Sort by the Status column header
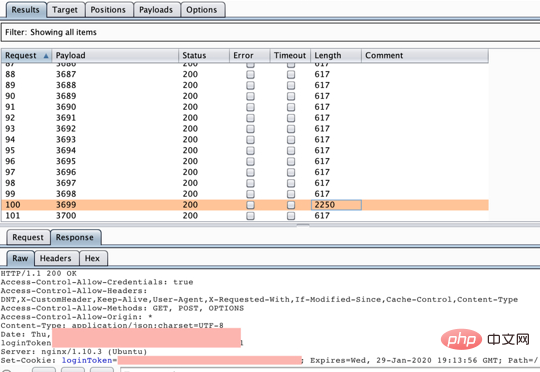Viewport: 540px width, 372px height. coord(204,55)
